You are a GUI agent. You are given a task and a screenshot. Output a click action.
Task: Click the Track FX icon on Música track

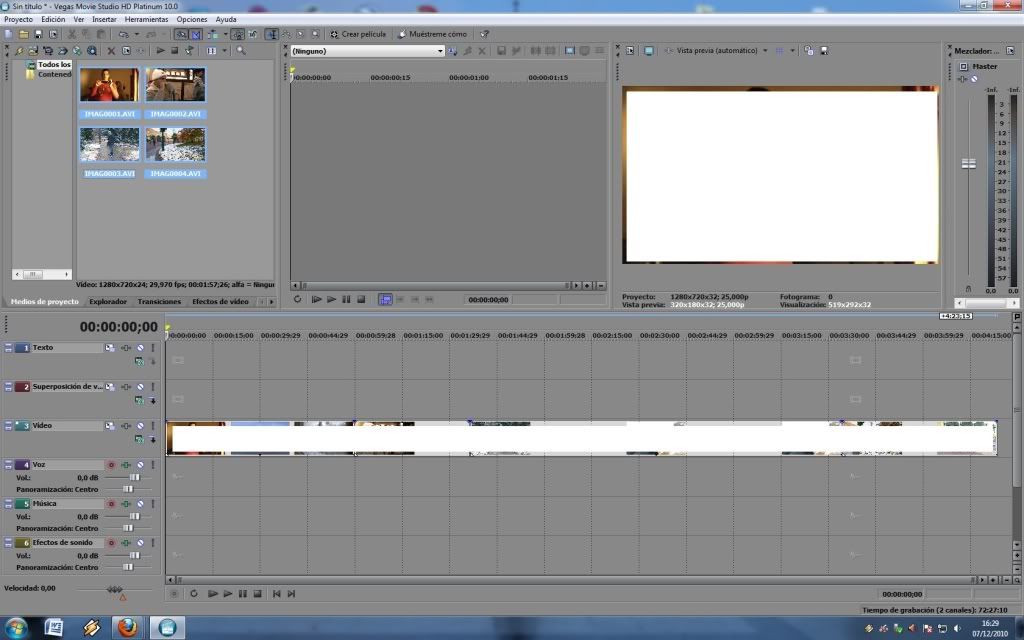pyautogui.click(x=126, y=504)
